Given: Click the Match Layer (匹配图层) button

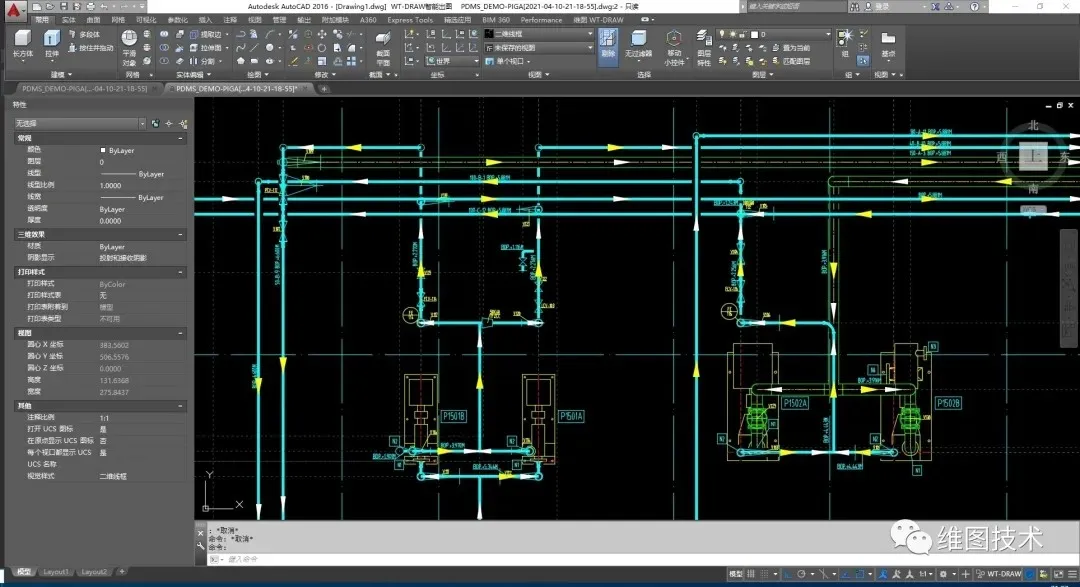Looking at the screenshot, I should tap(791, 61).
